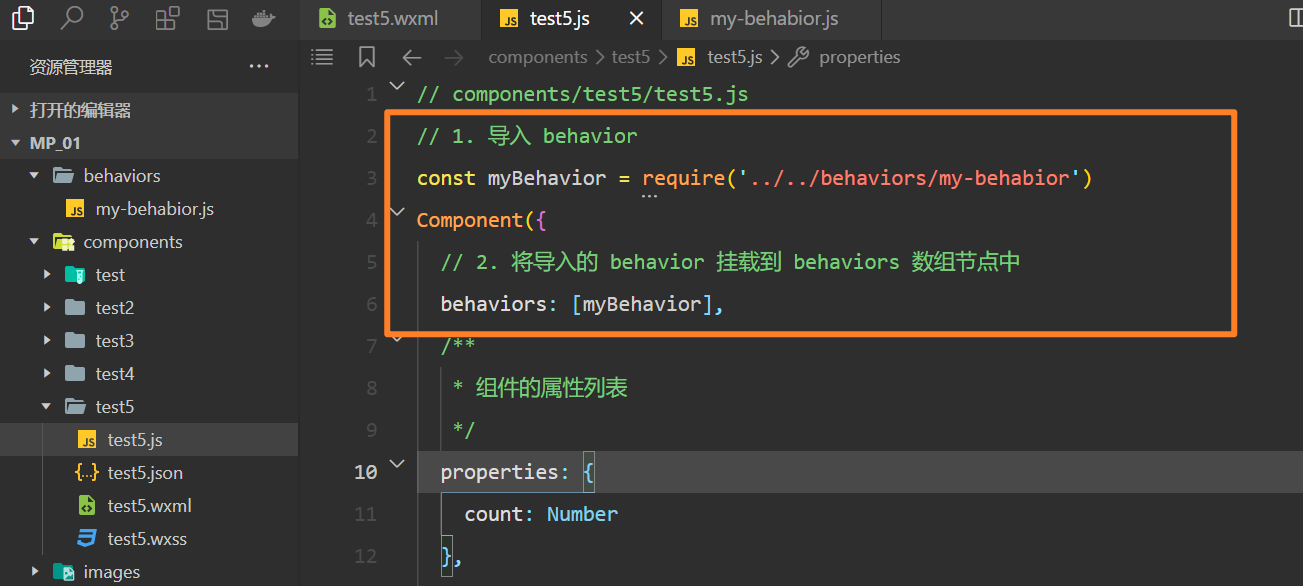The height and width of the screenshot is (586, 1303).
Task: Click the 资源管理器 panel title
Action: [71, 67]
